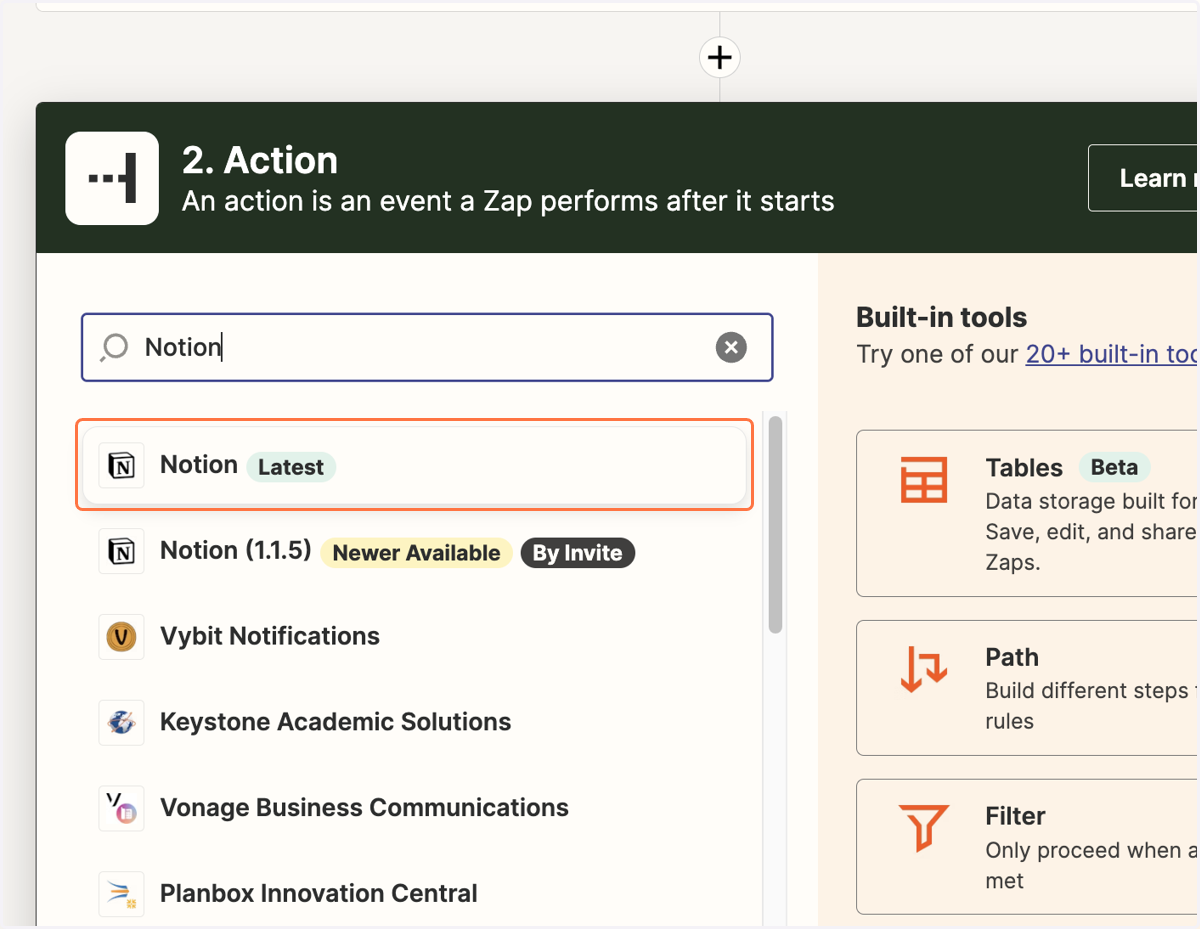
Task: Click the Planbox Innovation Central icon
Action: pos(121,894)
